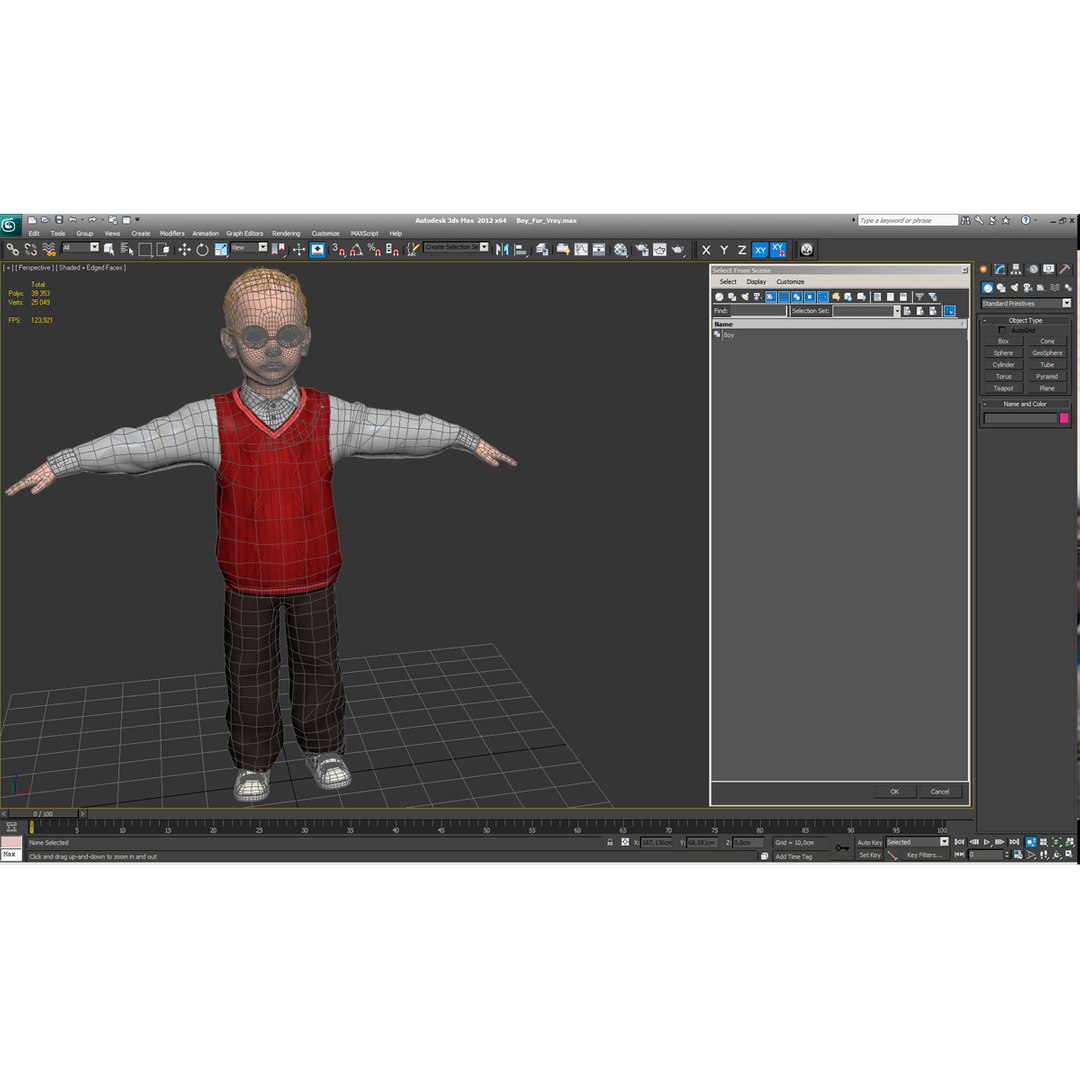The width and height of the screenshot is (1080, 1080).
Task: Restrict transform to the Y axis
Action: coord(724,250)
